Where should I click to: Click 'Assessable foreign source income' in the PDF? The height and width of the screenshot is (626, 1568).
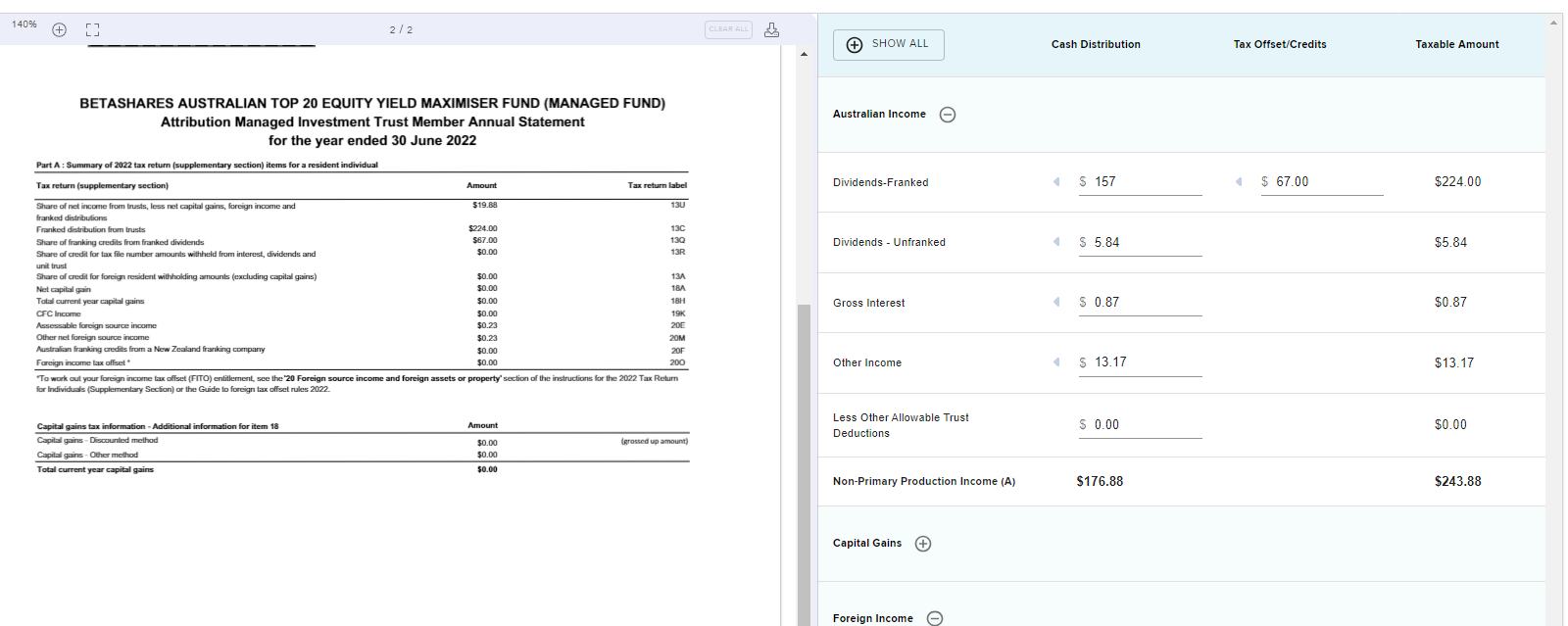[96, 326]
